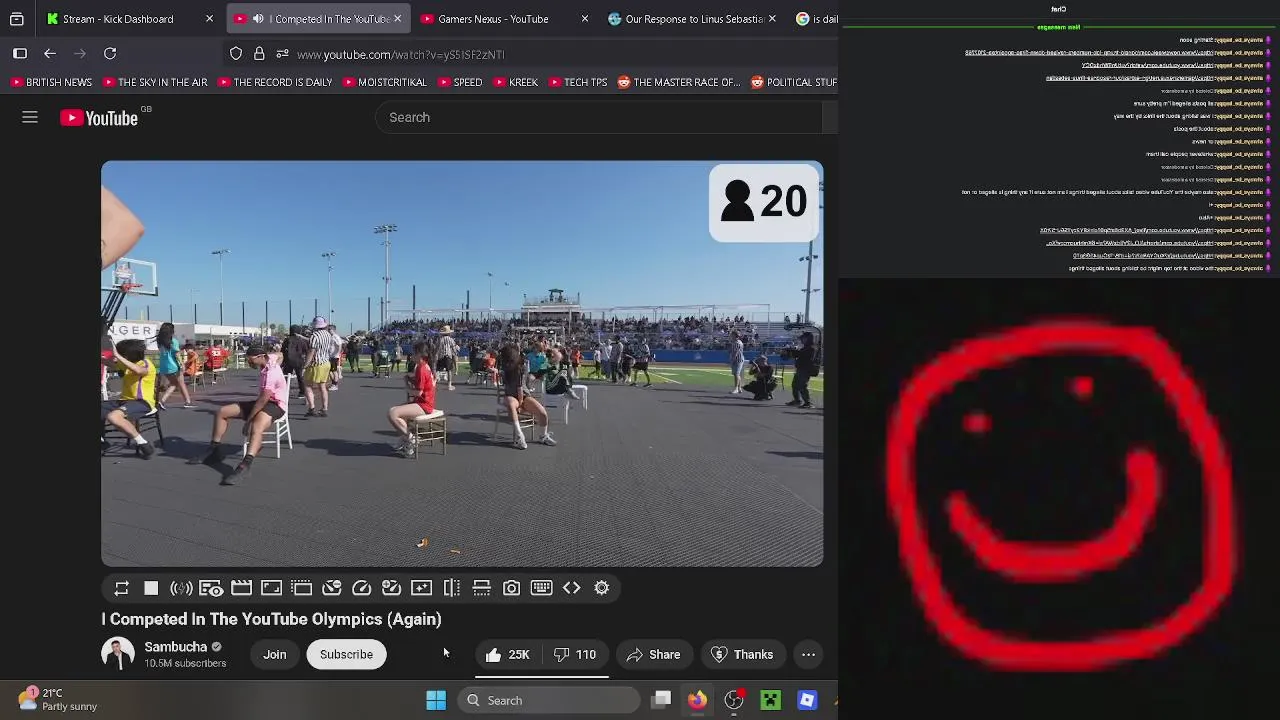Click the Firefox taskbar icon

click(697, 700)
